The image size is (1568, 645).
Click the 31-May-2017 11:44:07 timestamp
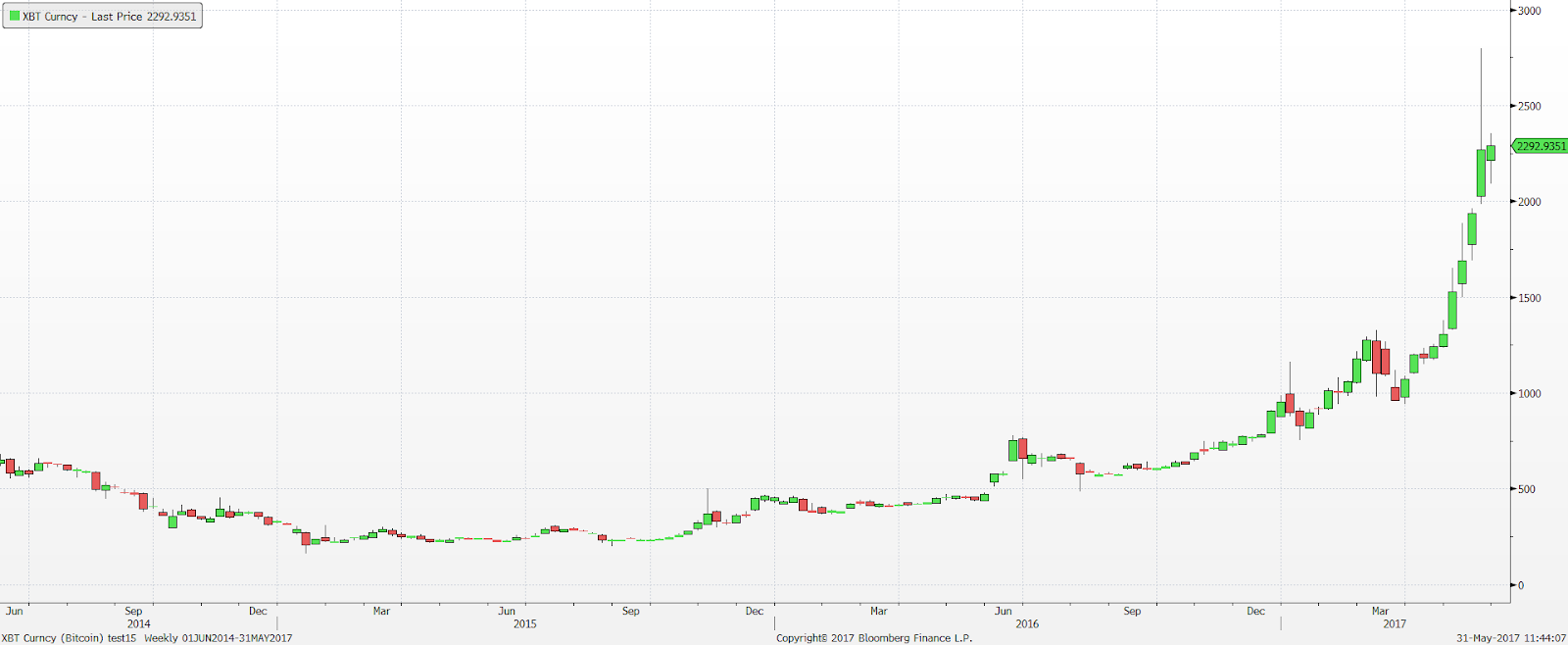(x=1510, y=638)
